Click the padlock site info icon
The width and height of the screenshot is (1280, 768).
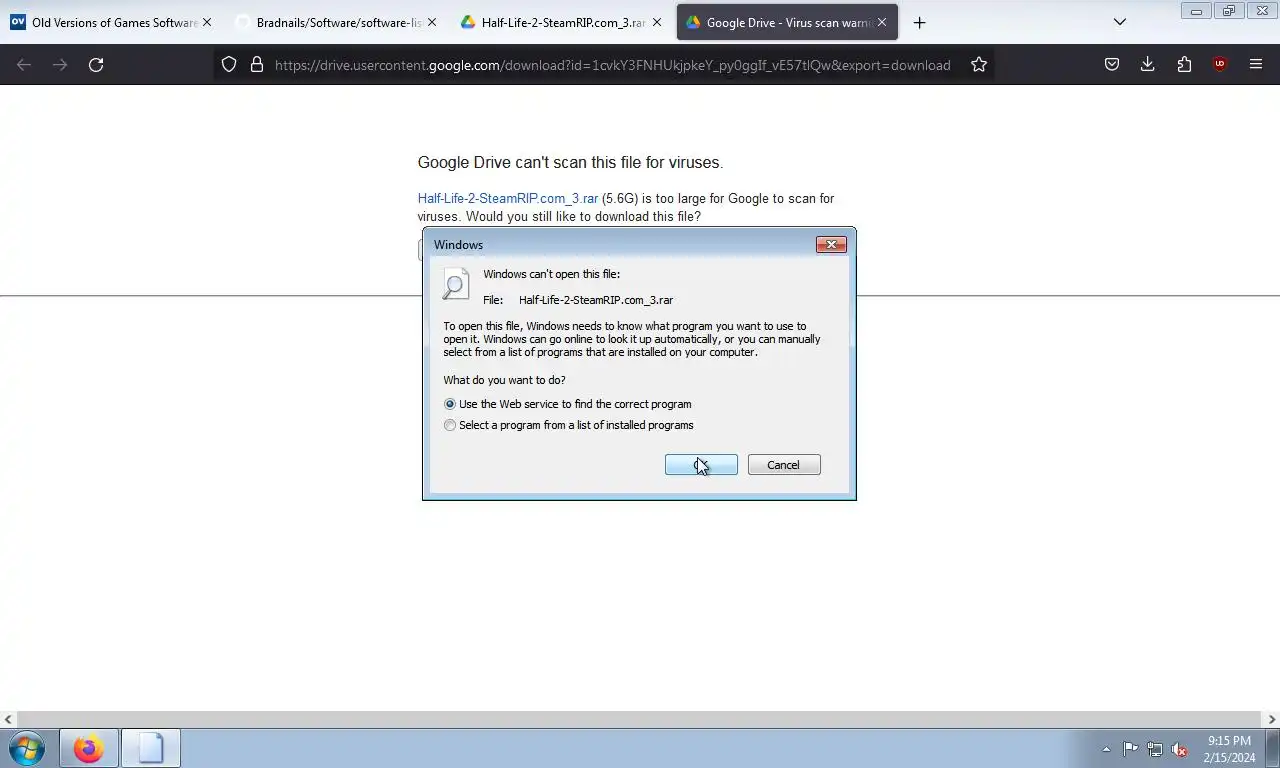point(257,64)
